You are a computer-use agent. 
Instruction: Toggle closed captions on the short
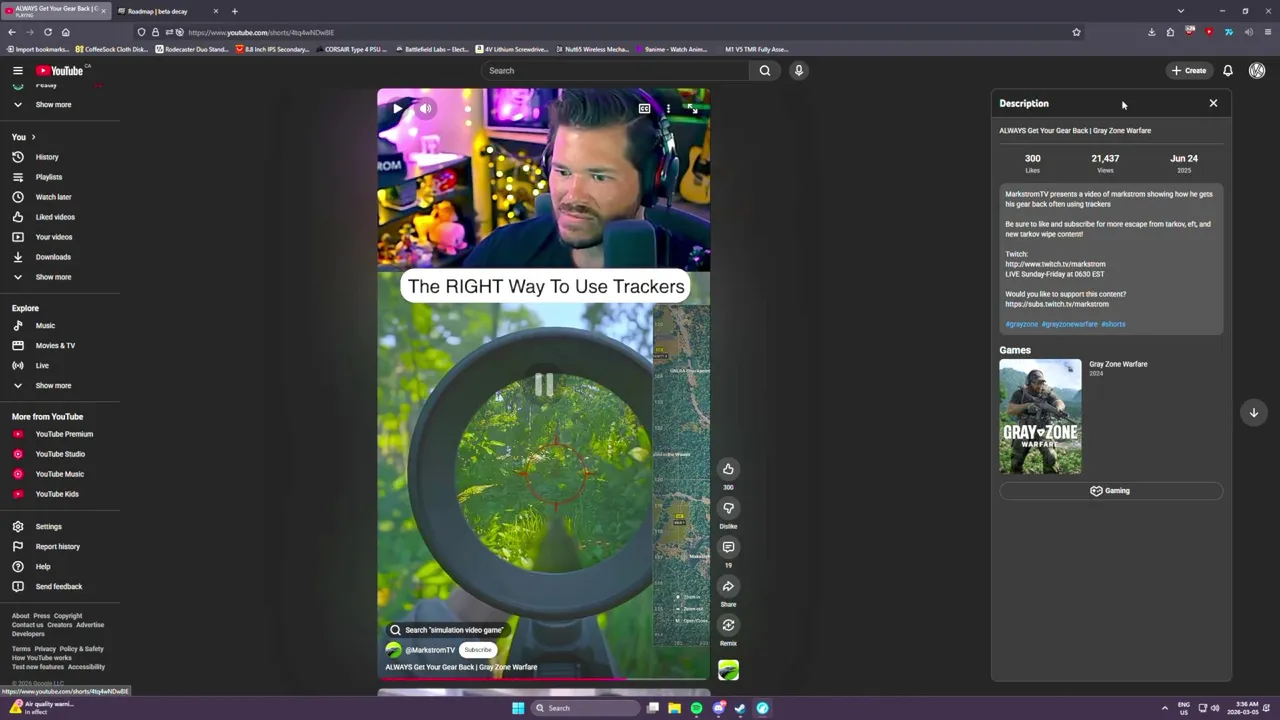(x=645, y=108)
